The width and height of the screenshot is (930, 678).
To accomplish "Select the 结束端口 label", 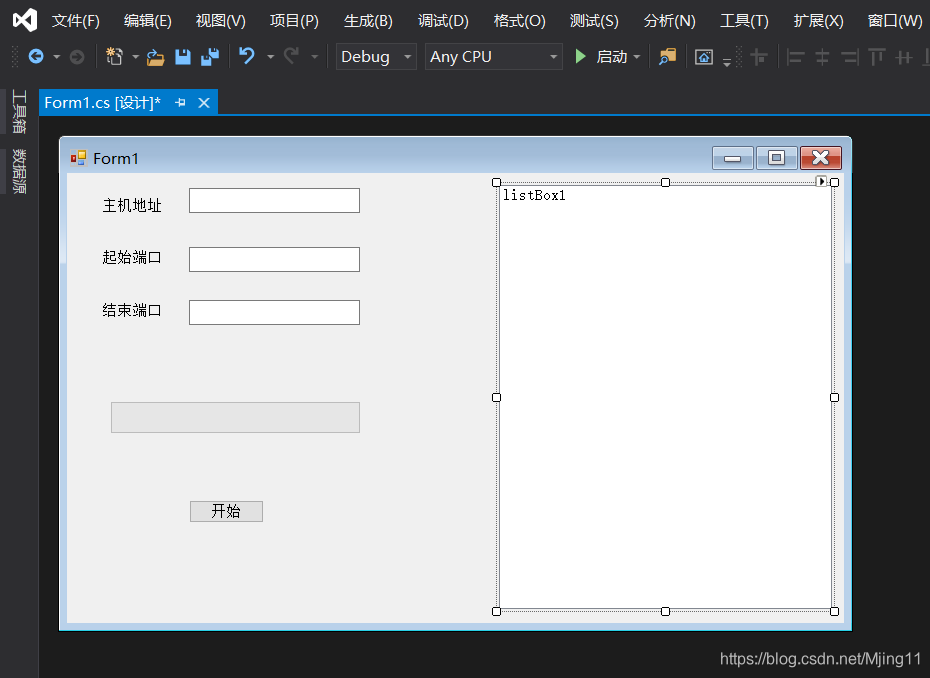I will pos(132,310).
